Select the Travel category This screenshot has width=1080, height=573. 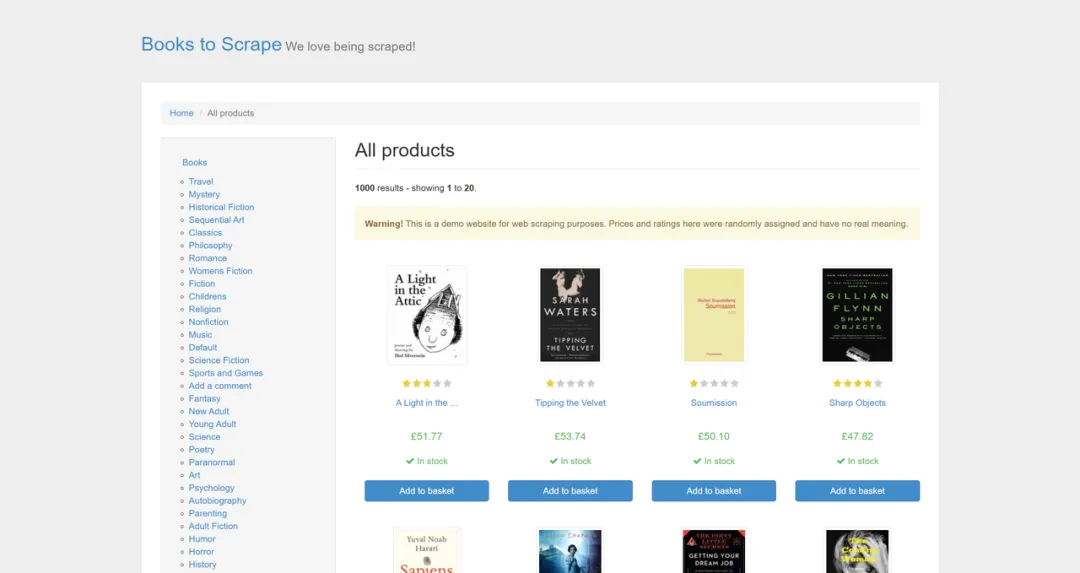tap(200, 182)
